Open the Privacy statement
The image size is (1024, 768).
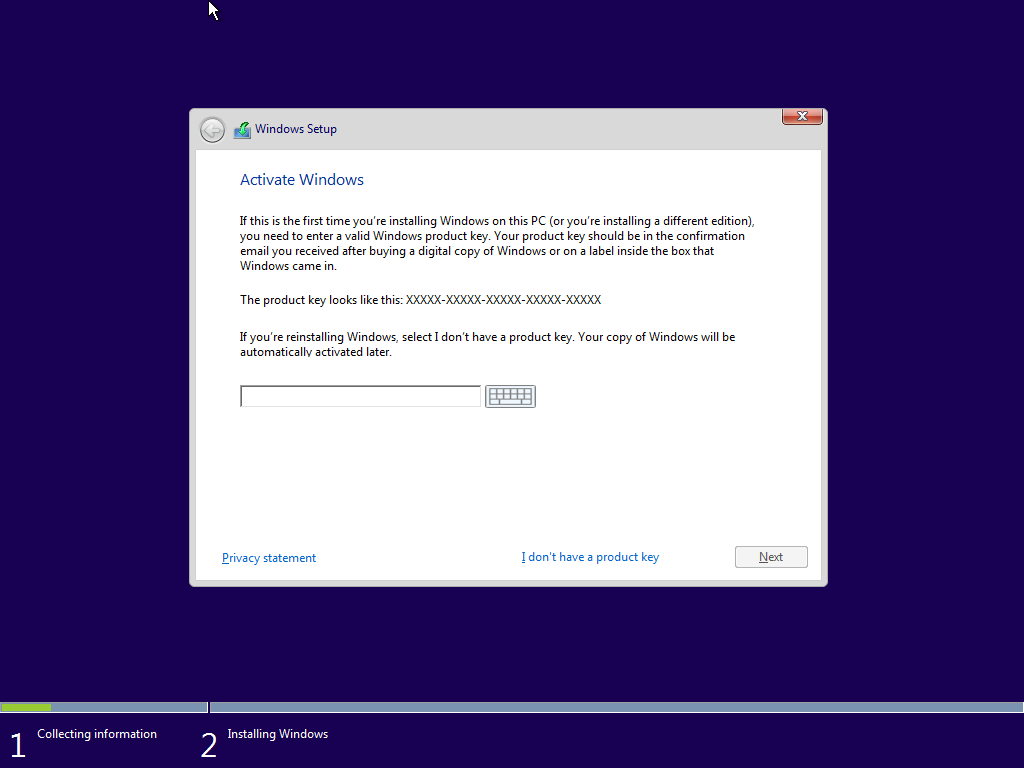(268, 557)
